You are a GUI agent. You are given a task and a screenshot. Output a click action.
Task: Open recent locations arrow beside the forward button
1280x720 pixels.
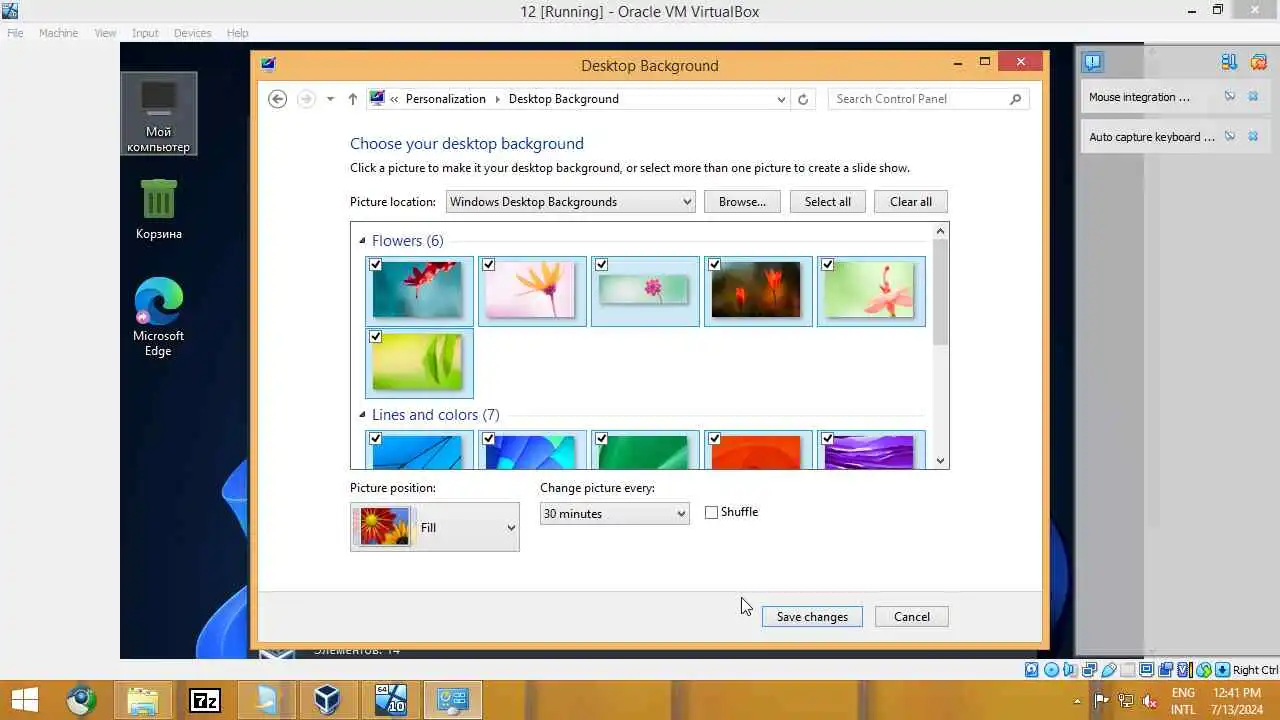[x=330, y=99]
